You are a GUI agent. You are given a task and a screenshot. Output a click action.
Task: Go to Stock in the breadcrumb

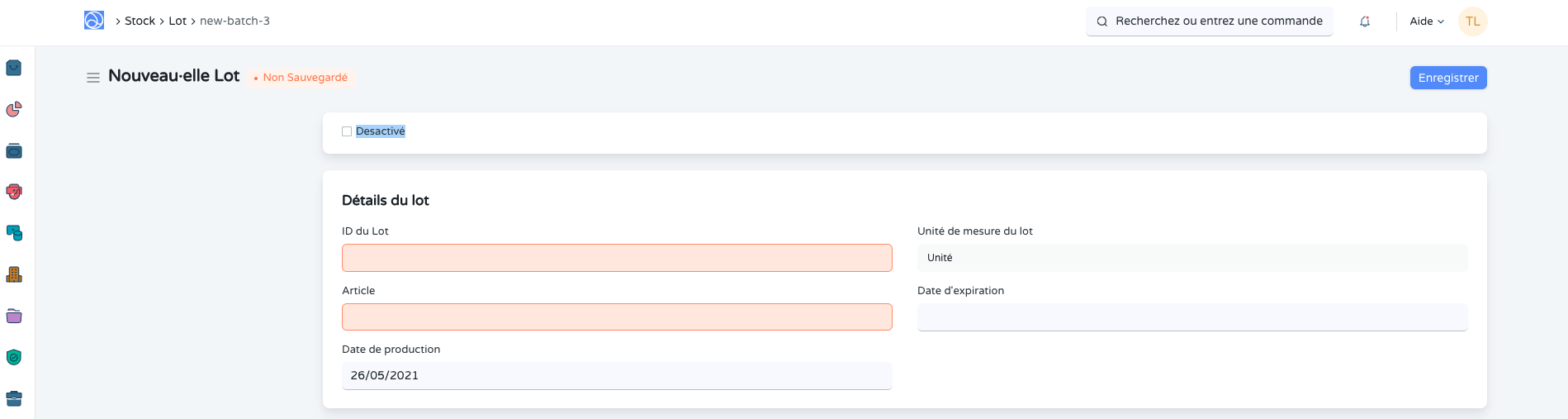(x=140, y=21)
